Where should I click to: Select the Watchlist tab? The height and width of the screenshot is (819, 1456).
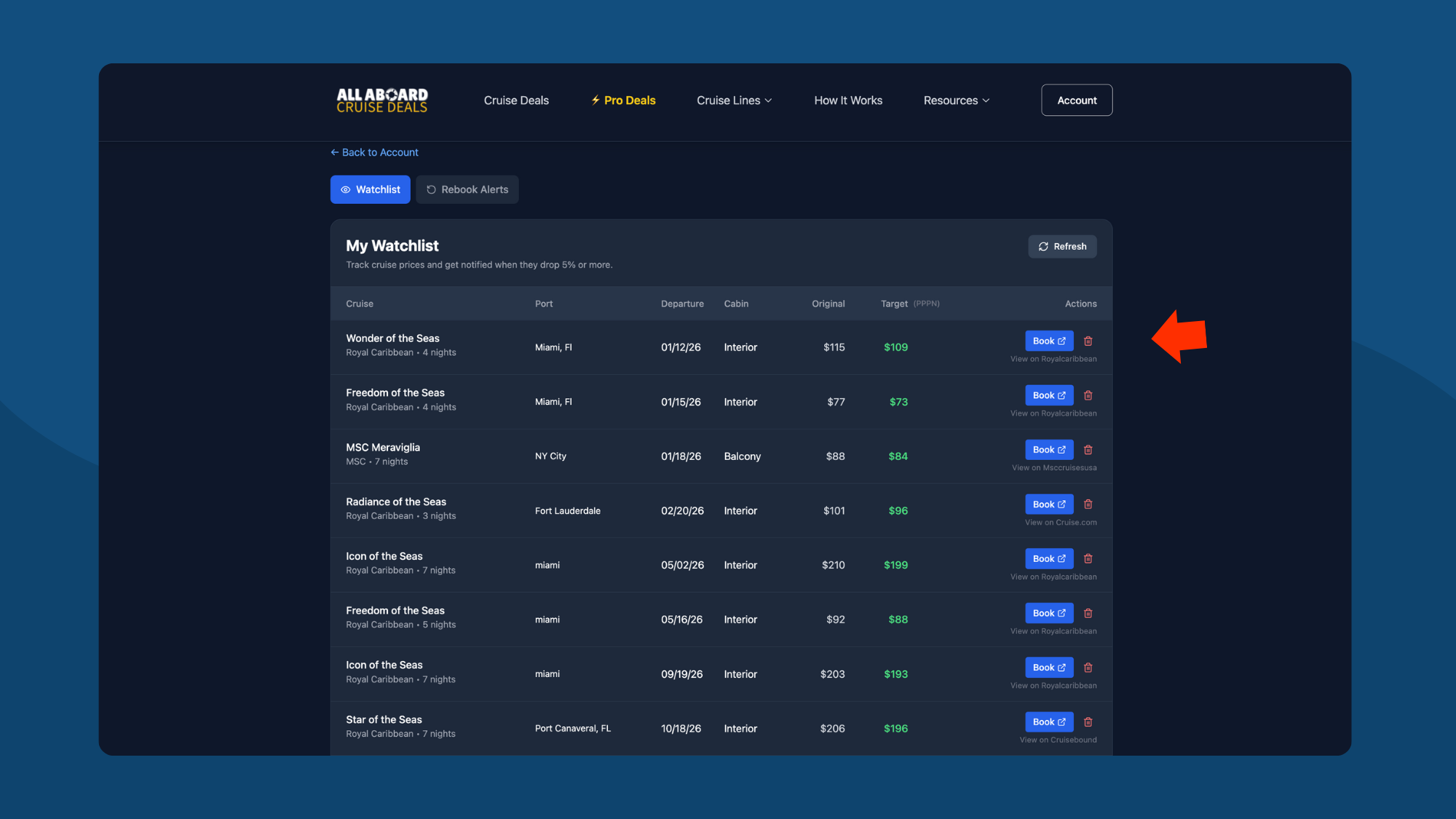[x=371, y=189]
